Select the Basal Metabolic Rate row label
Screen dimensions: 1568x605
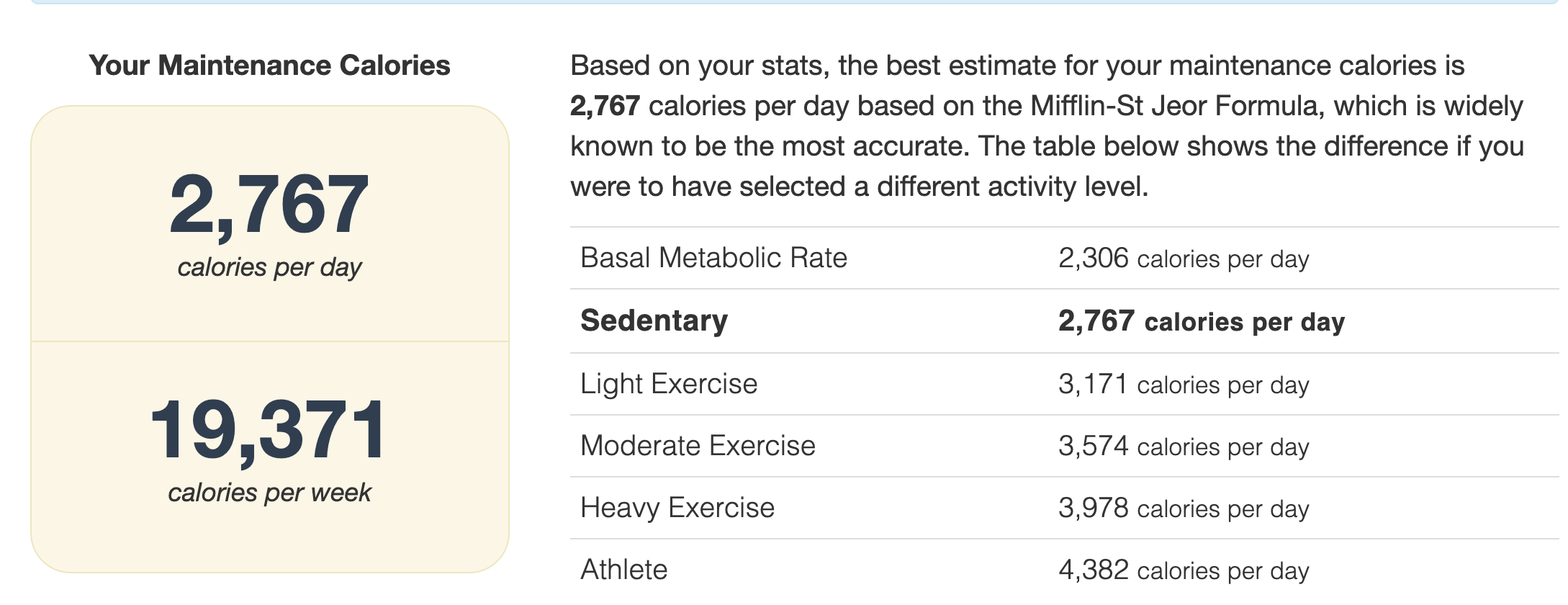click(713, 258)
